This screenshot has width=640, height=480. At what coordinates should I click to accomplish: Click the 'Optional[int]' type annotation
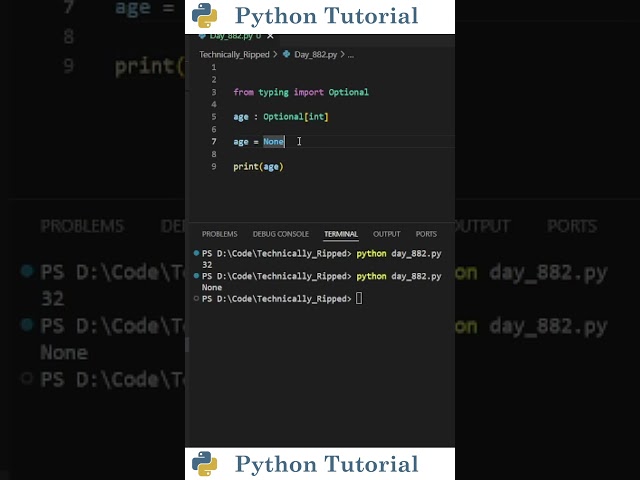point(296,117)
